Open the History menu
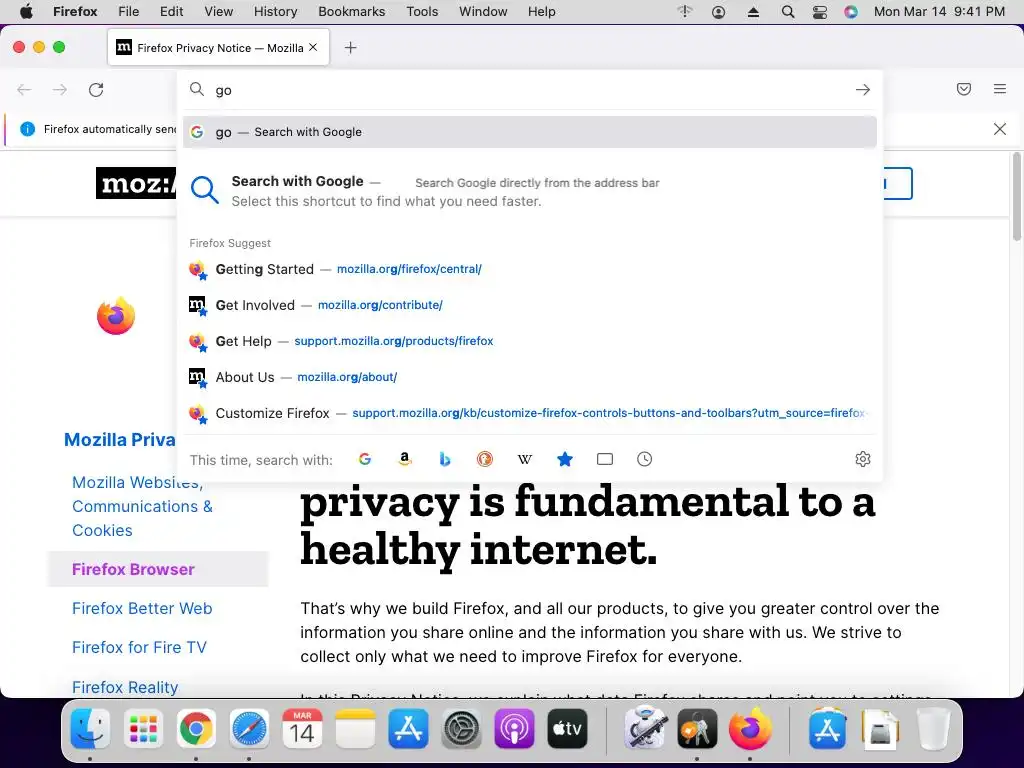This screenshot has height=768, width=1024. coord(276,11)
